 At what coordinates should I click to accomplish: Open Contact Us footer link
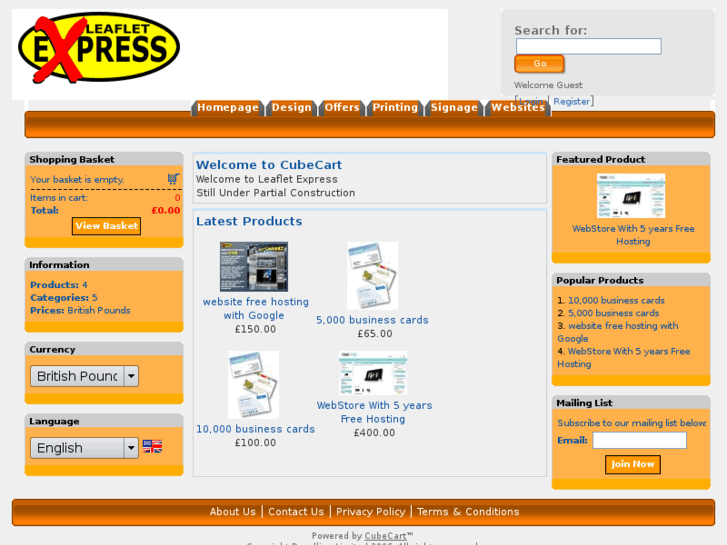tap(296, 512)
